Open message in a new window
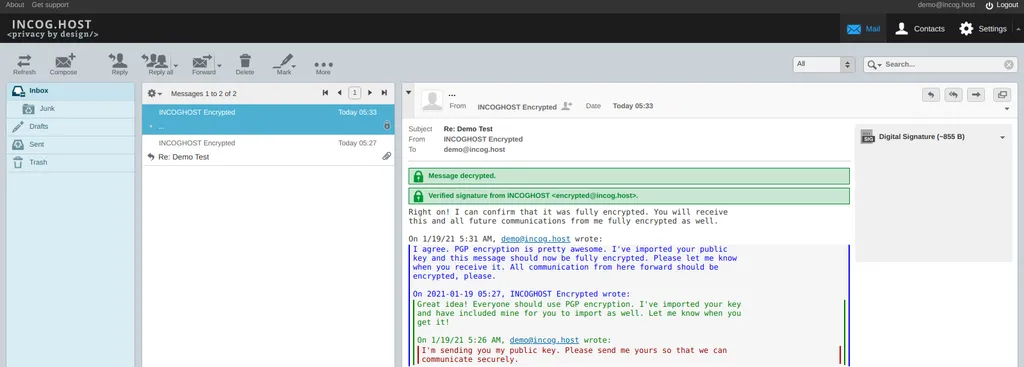 tap(1002, 95)
